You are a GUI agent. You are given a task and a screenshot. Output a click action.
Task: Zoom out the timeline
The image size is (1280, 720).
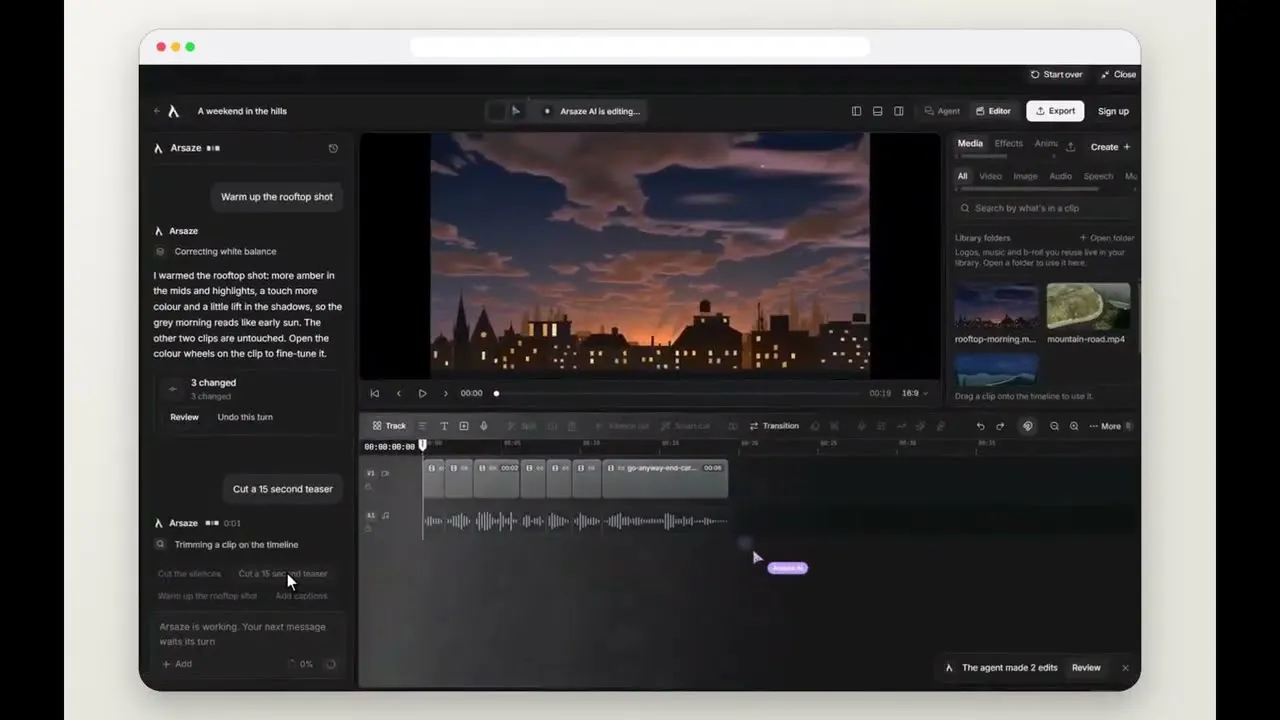coord(1054,426)
